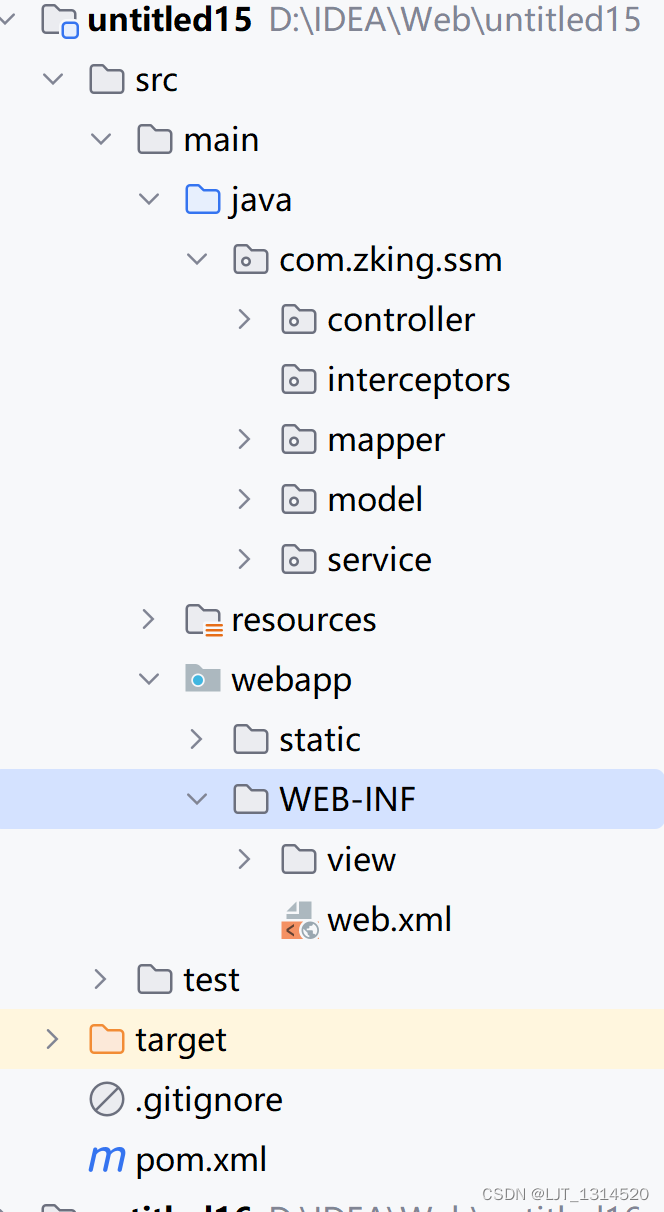Expand the controller package

click(x=245, y=319)
